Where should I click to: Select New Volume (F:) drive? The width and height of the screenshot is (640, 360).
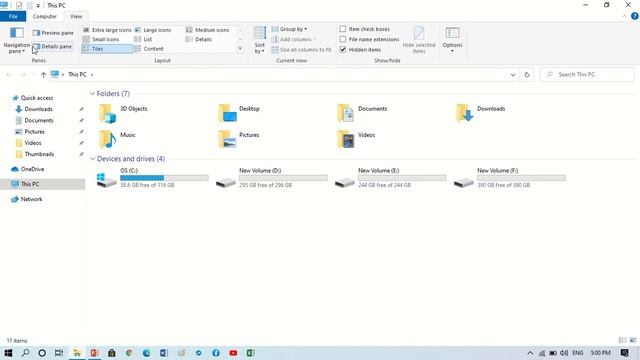[x=510, y=178]
